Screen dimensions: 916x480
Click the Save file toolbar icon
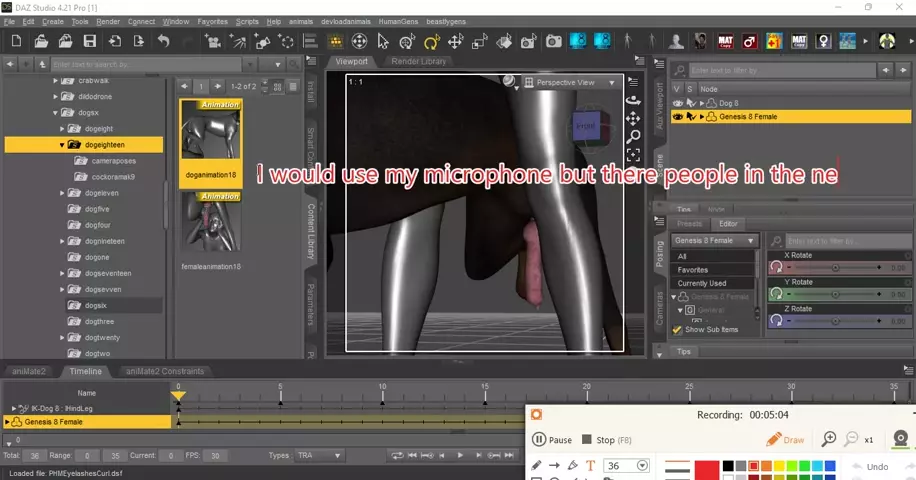click(90, 41)
